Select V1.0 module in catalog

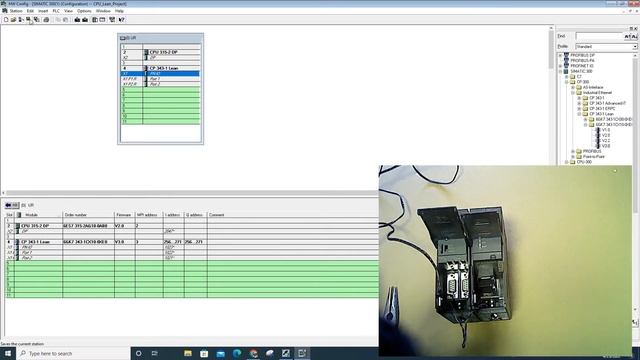[x=606, y=130]
